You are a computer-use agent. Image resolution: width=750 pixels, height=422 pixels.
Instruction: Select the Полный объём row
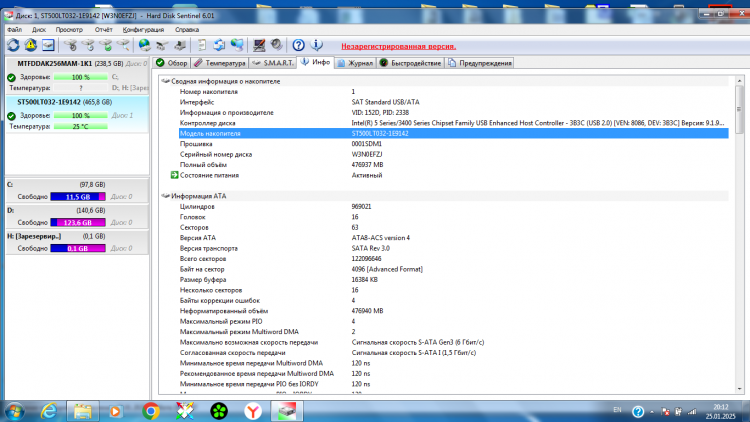(x=453, y=165)
